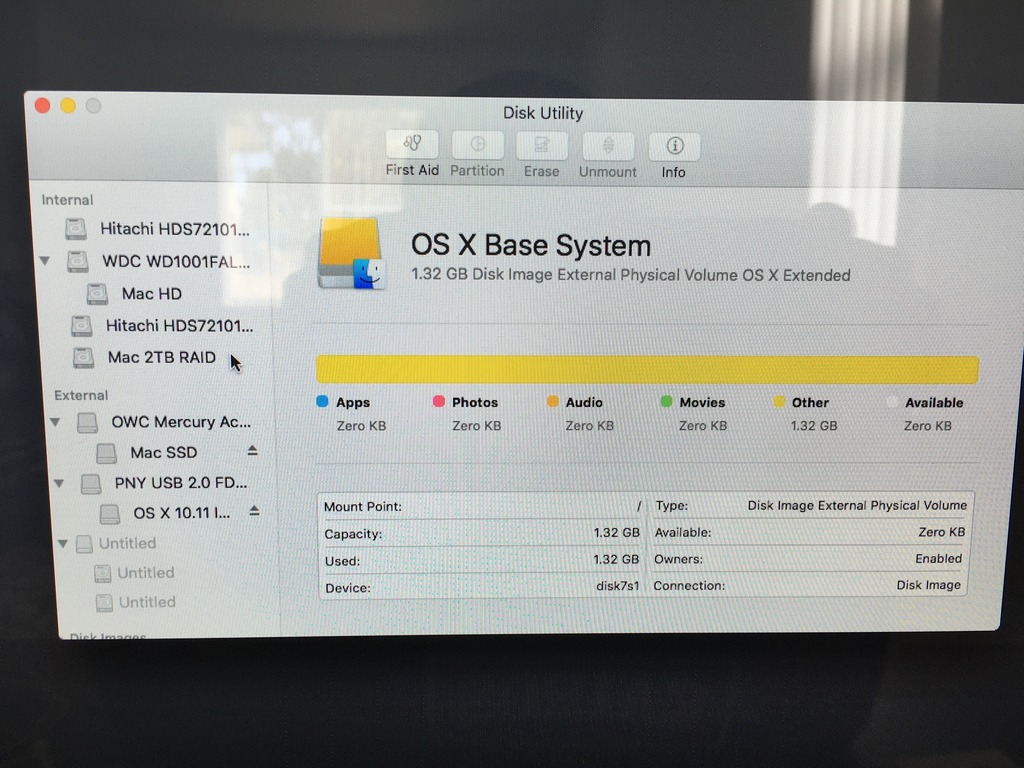This screenshot has width=1024, height=768.
Task: Click the Owners Enabled value
Action: tap(938, 558)
